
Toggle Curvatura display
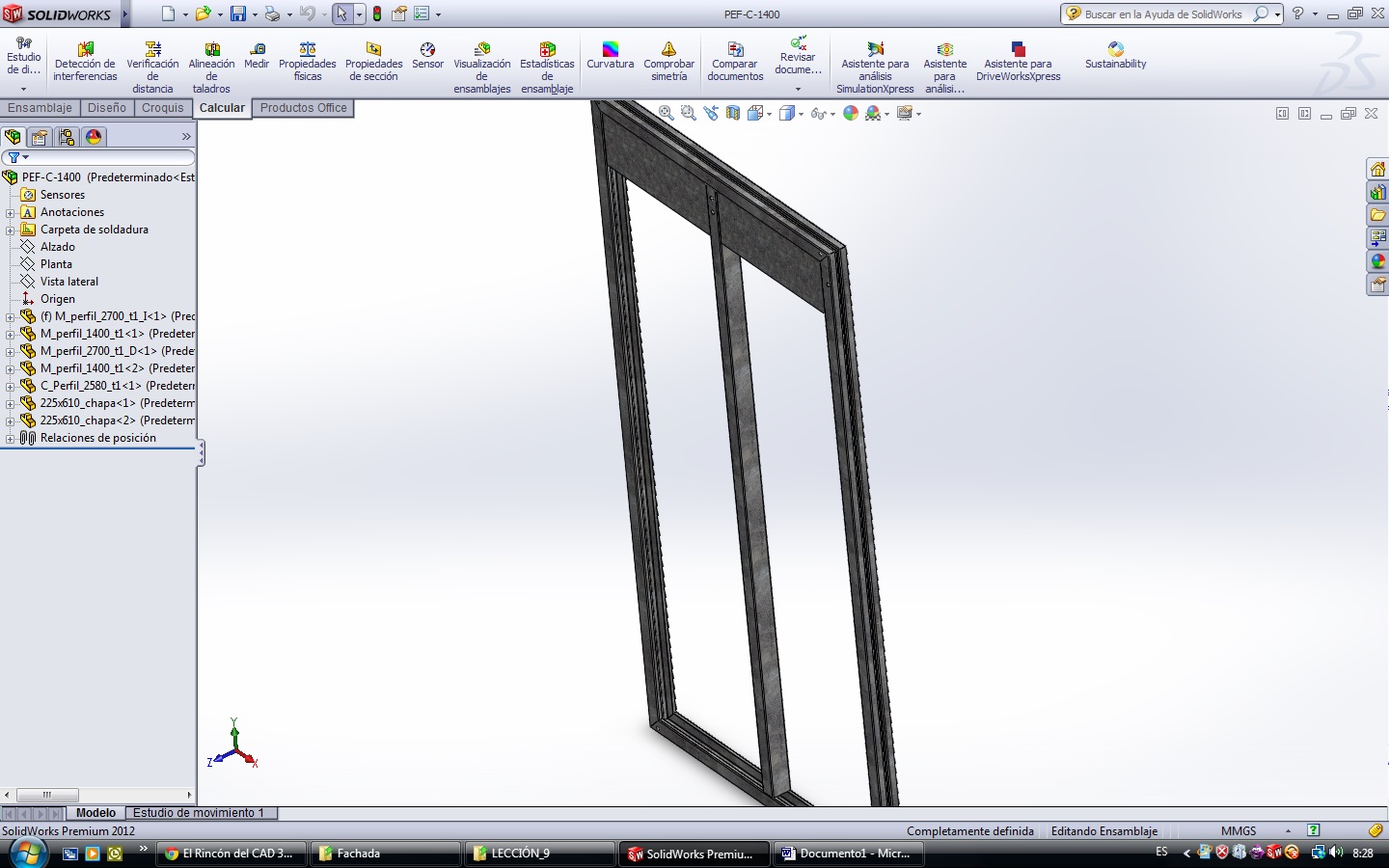(x=610, y=56)
